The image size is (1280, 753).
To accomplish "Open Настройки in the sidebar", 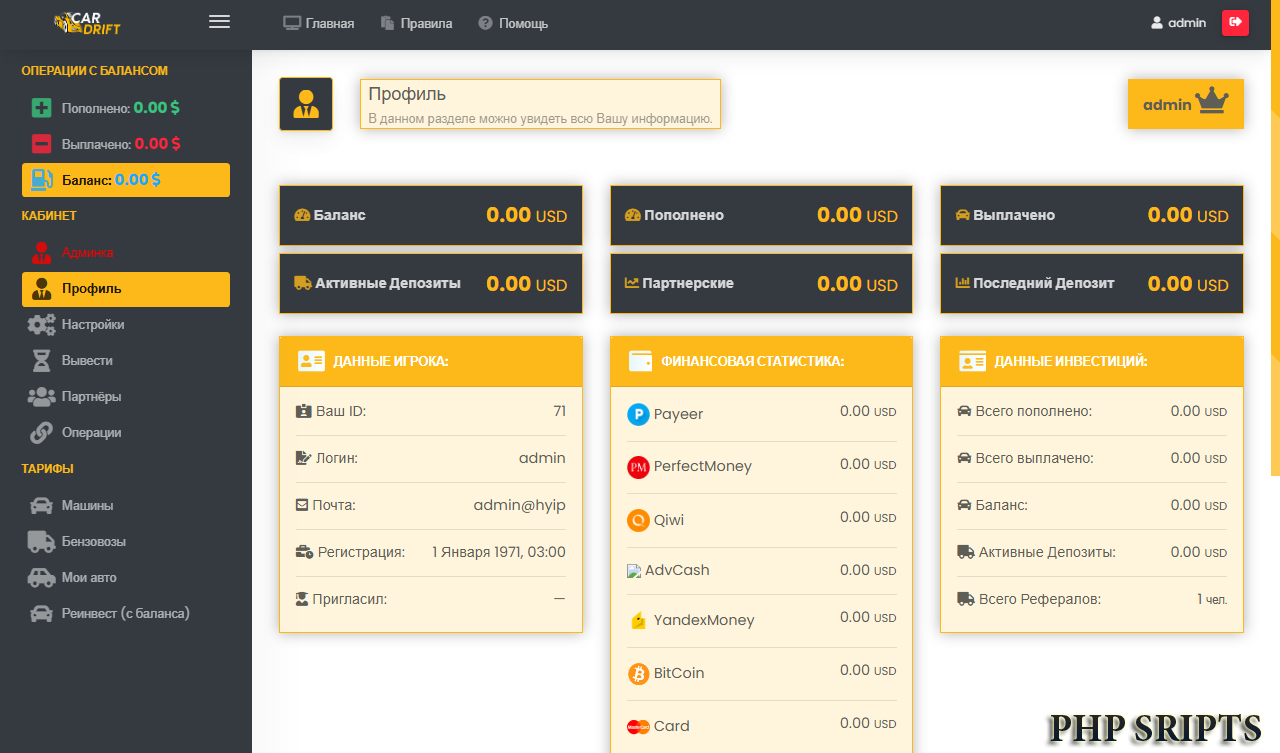I will coord(92,325).
